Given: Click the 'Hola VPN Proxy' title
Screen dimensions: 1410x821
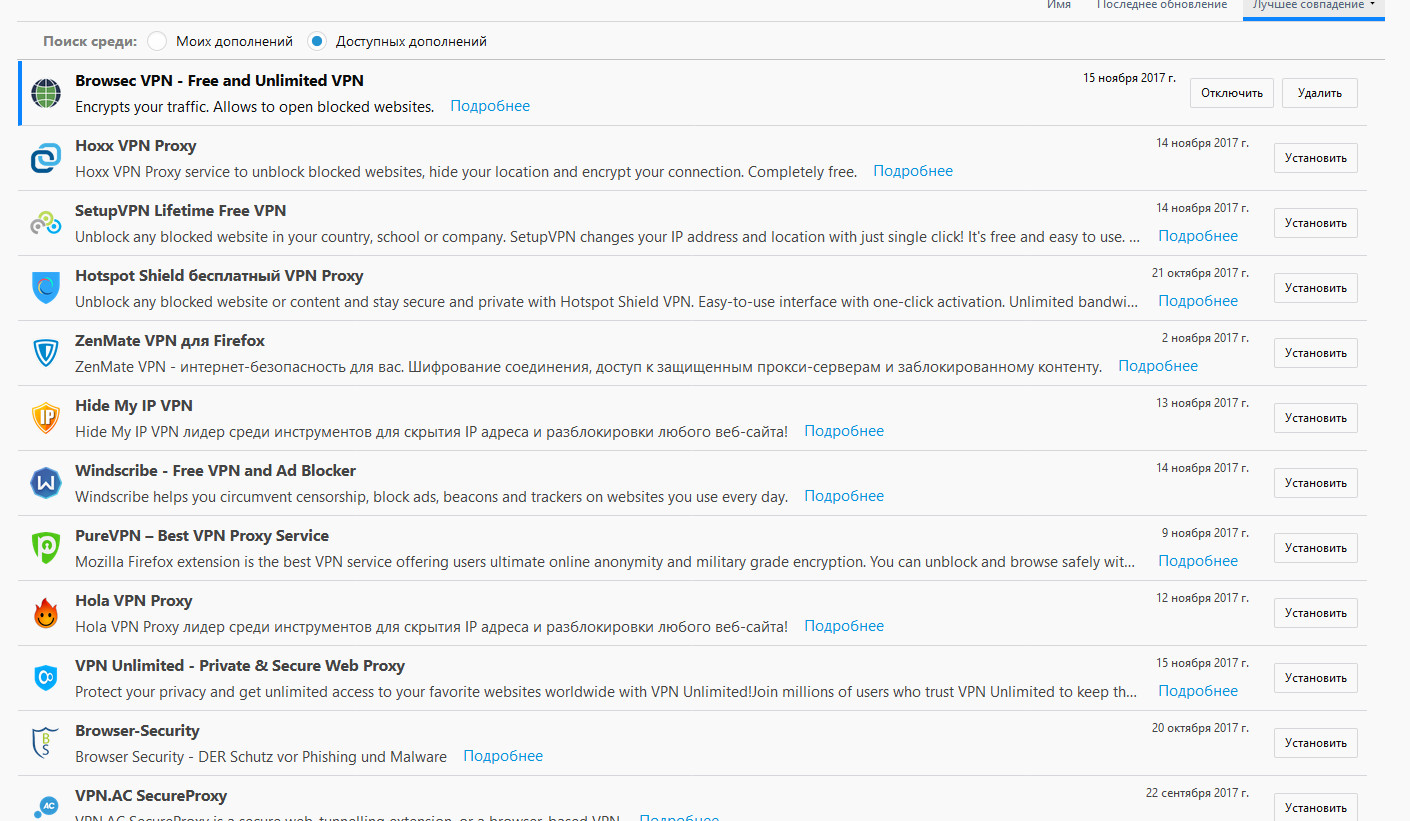Looking at the screenshot, I should pyautogui.click(x=134, y=600).
